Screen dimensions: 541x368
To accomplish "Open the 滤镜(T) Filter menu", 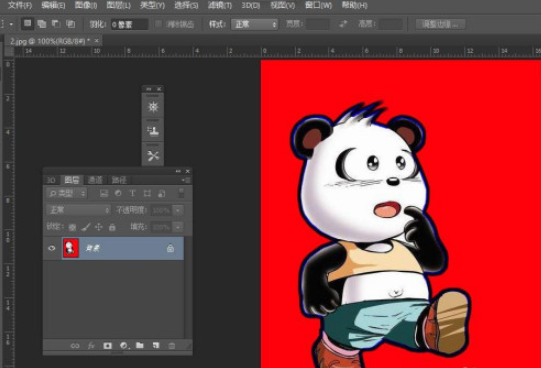I will [x=220, y=5].
